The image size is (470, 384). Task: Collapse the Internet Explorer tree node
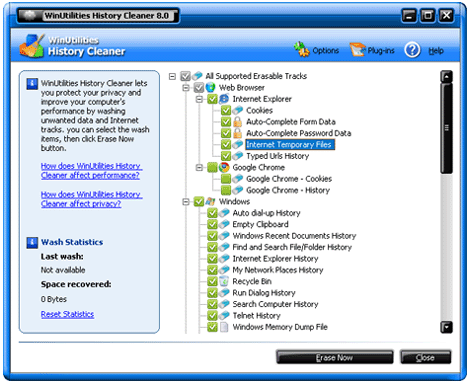(199, 99)
